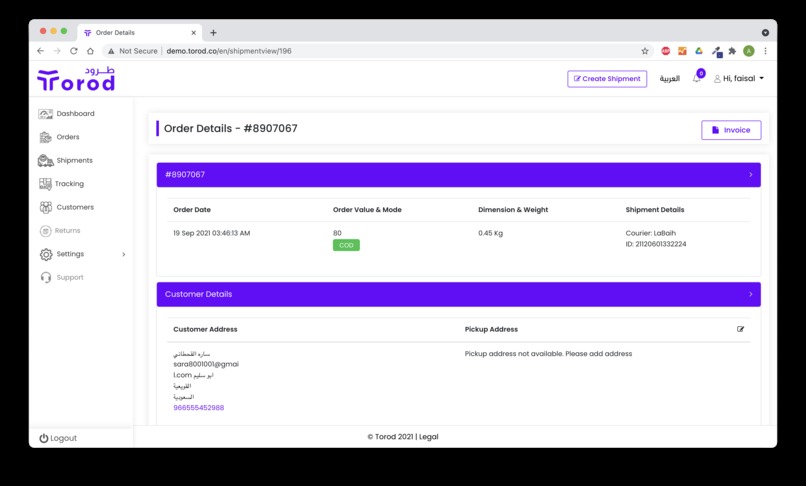The height and width of the screenshot is (486, 806).
Task: Click the Not Secure warning indicator
Action: [133, 51]
